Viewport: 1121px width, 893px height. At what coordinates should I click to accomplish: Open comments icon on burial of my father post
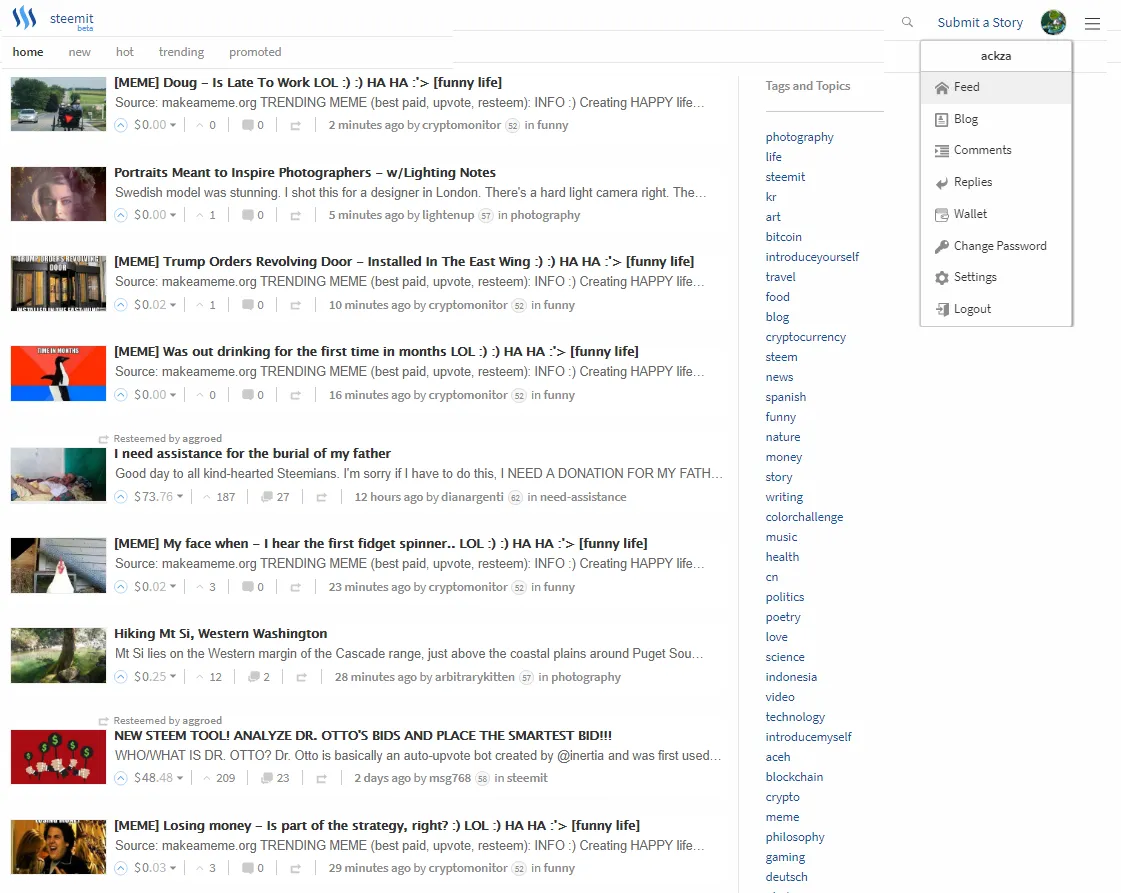click(267, 497)
